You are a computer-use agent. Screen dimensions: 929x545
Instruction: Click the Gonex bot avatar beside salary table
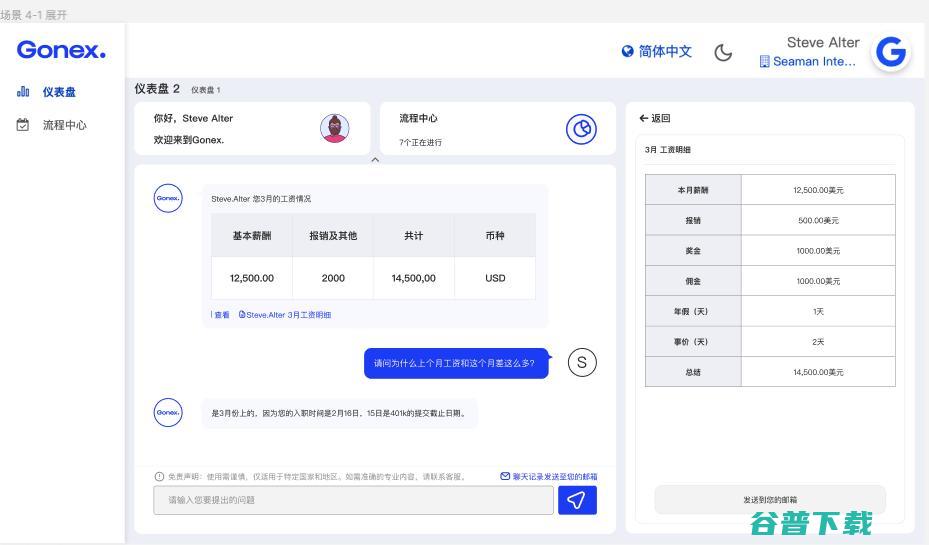pyautogui.click(x=168, y=198)
